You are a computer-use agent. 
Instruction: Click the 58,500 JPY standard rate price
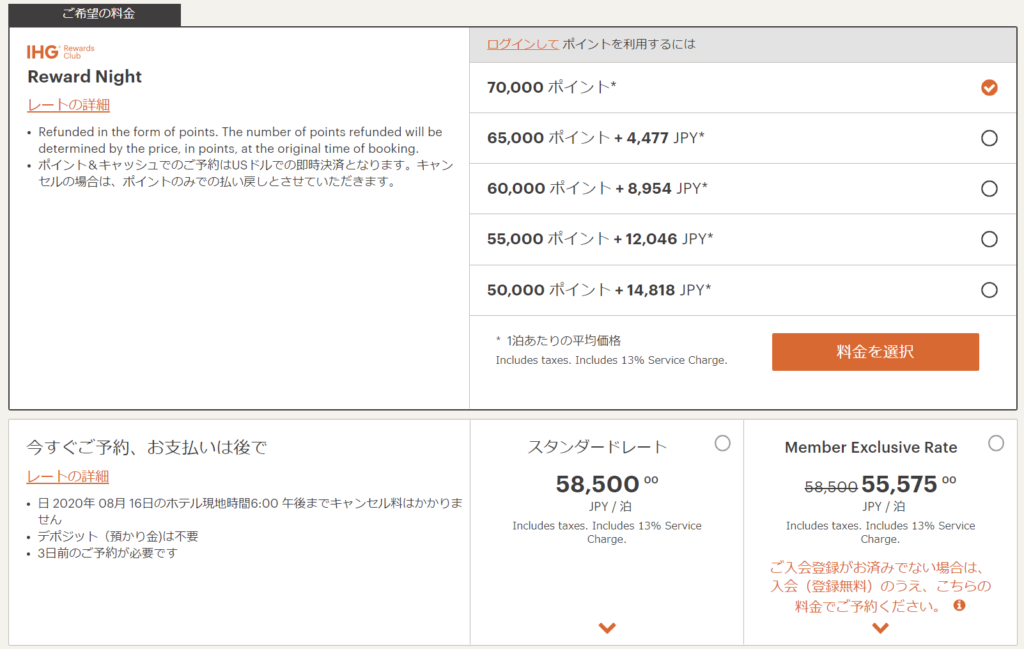[x=599, y=485]
